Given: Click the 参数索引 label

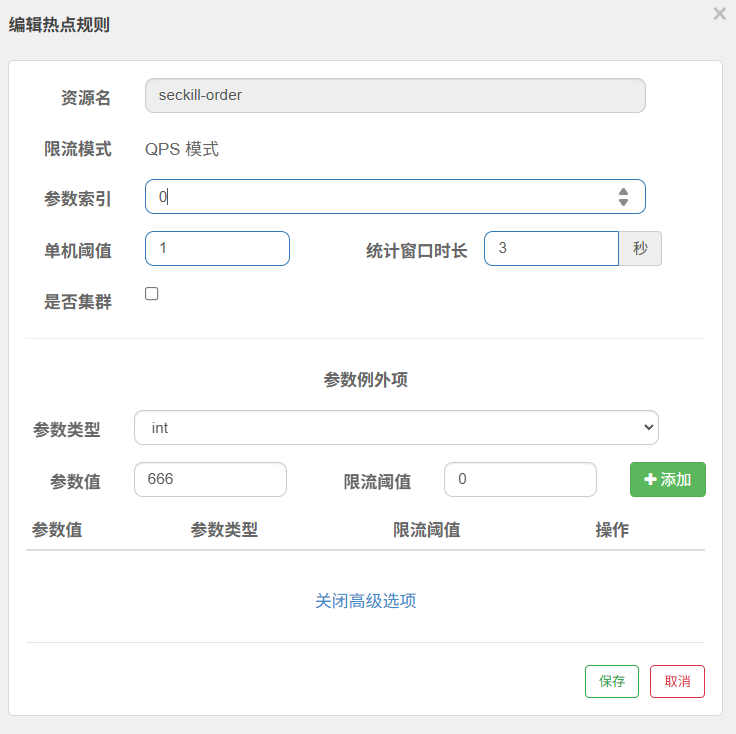Looking at the screenshot, I should click(x=77, y=199).
